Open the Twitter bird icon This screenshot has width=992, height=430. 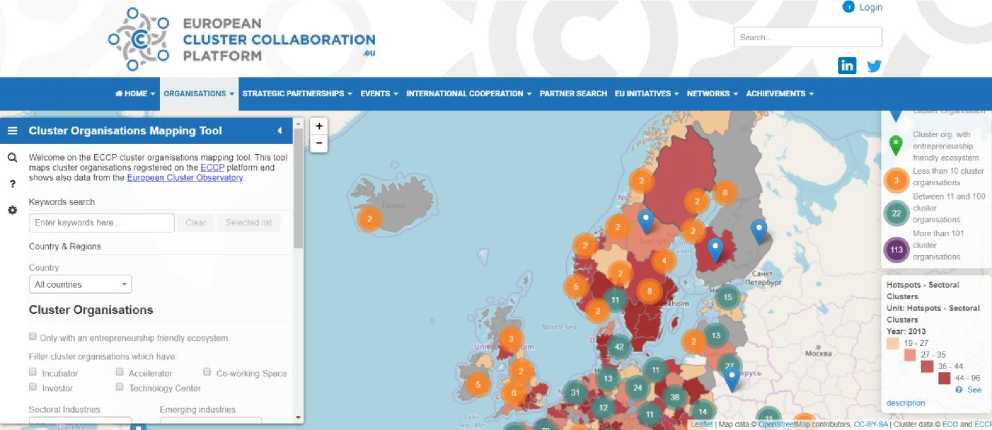(x=874, y=66)
